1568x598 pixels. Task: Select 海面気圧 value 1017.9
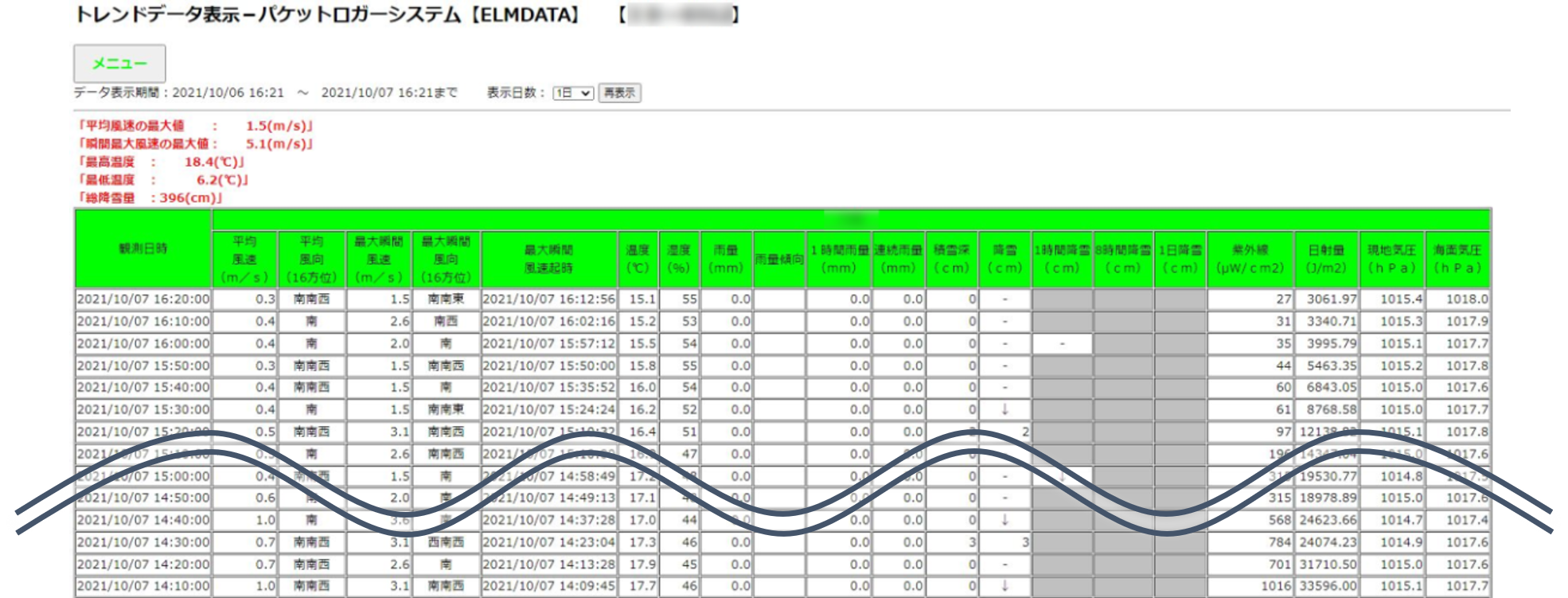coord(1457,322)
